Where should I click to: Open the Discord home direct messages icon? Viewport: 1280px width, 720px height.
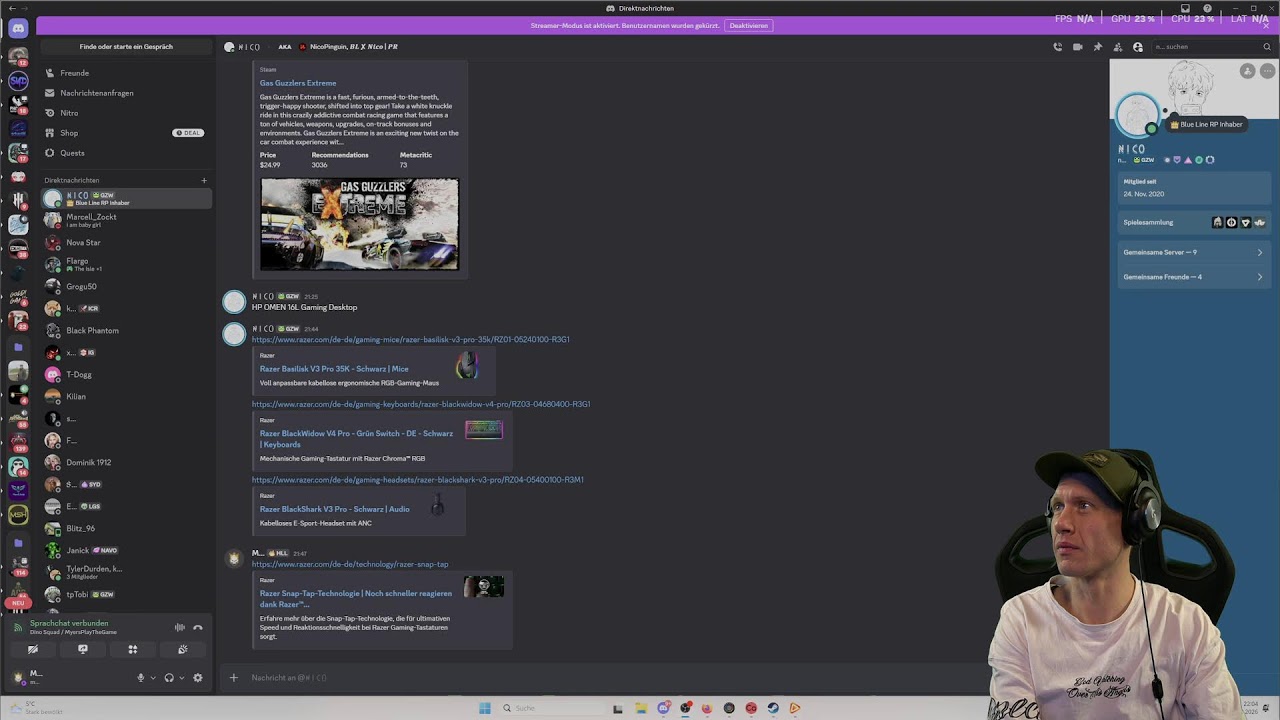(18, 31)
